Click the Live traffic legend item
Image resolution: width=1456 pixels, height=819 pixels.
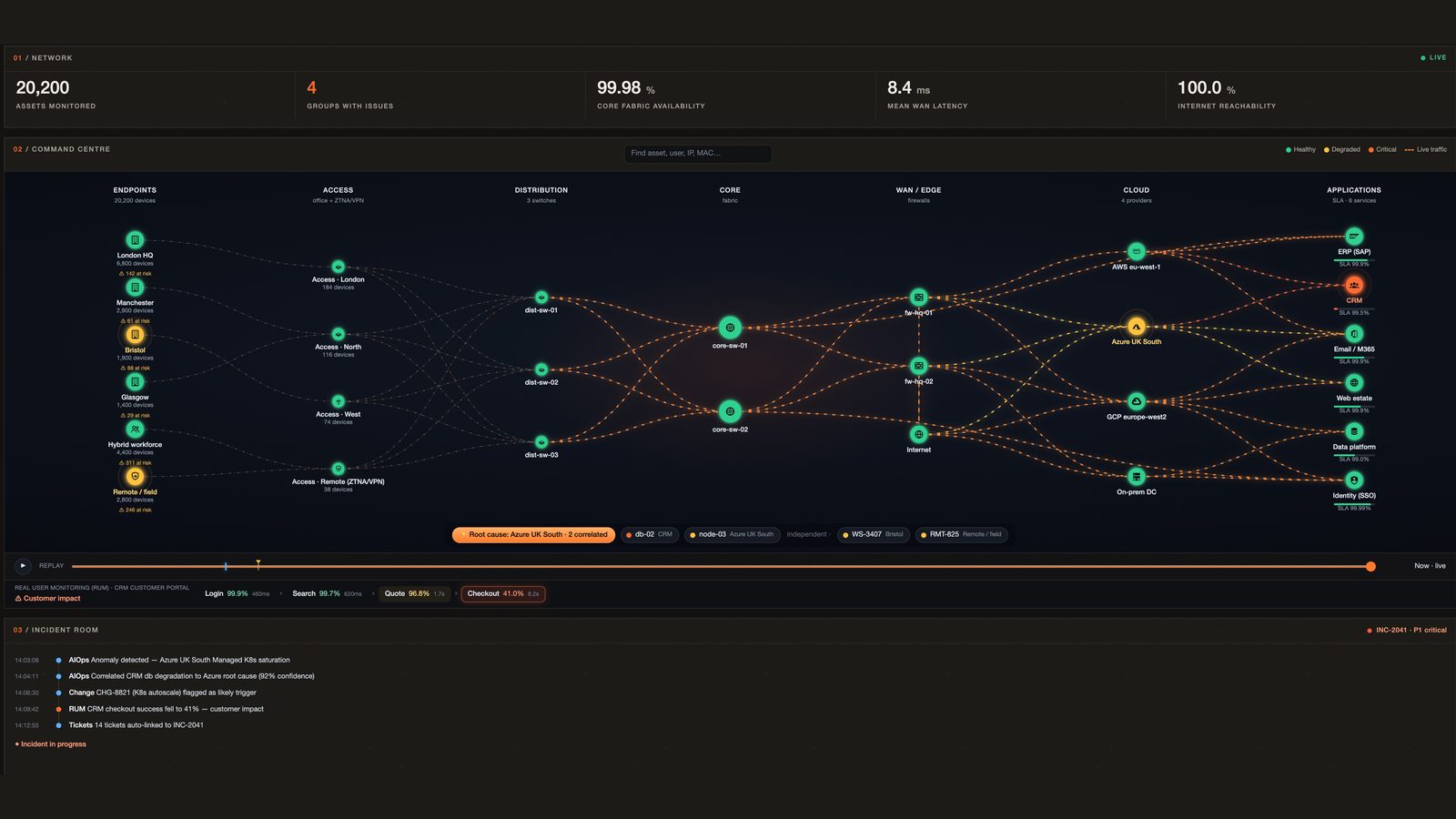(1426, 149)
